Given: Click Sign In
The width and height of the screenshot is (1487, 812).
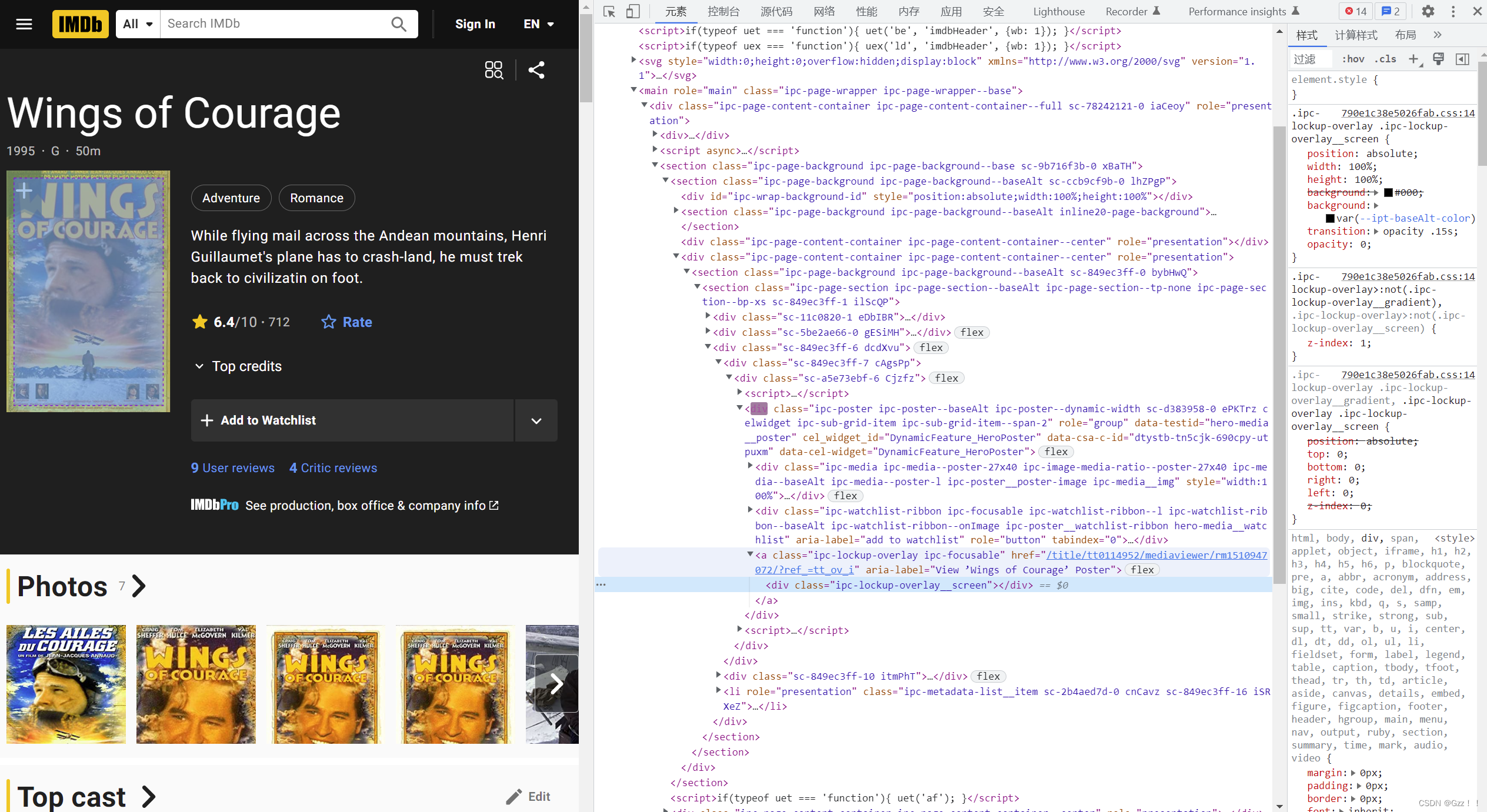Looking at the screenshot, I should [475, 24].
